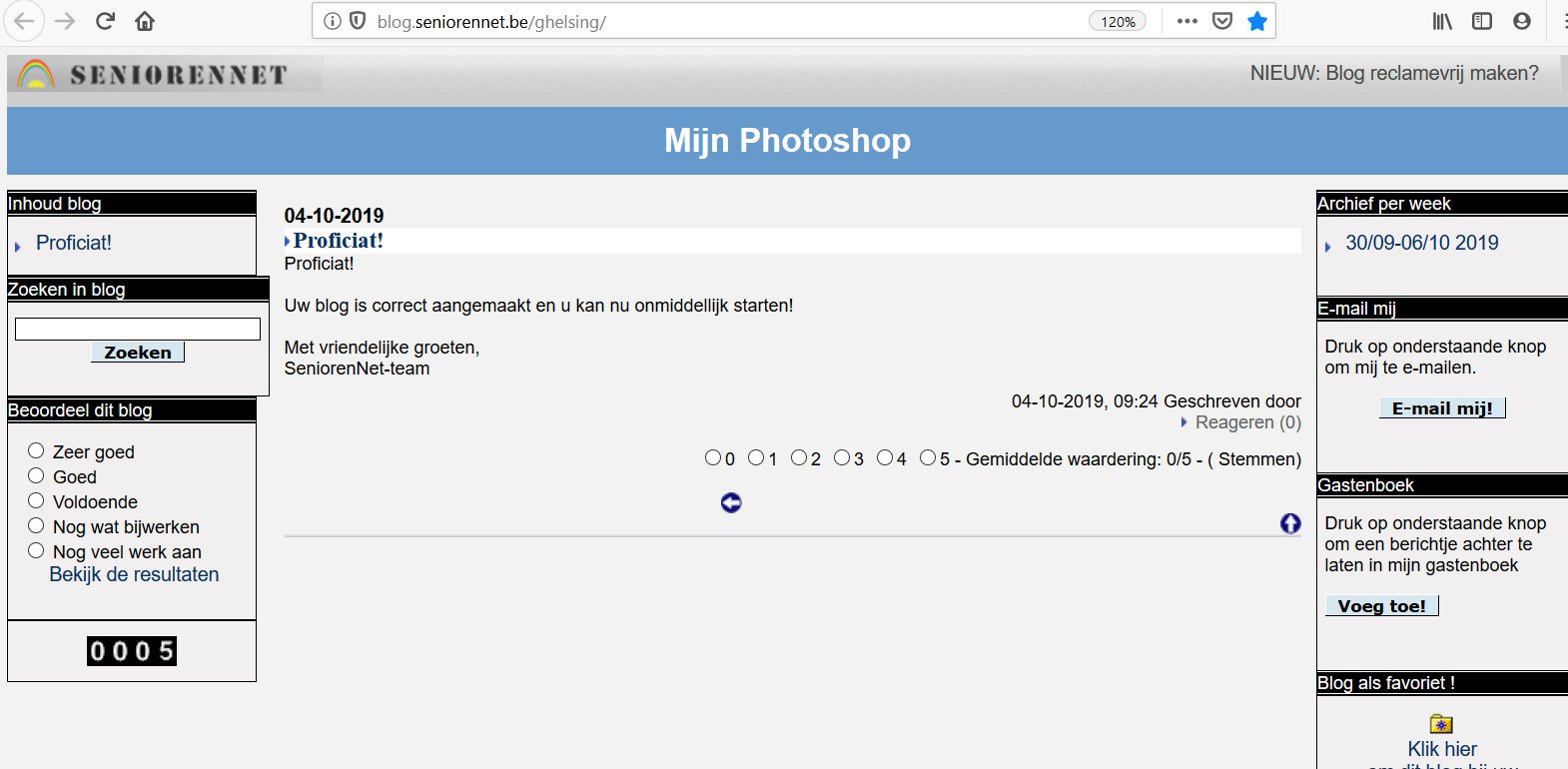Go back using the browser back arrow
1568x769 pixels.
(x=25, y=21)
